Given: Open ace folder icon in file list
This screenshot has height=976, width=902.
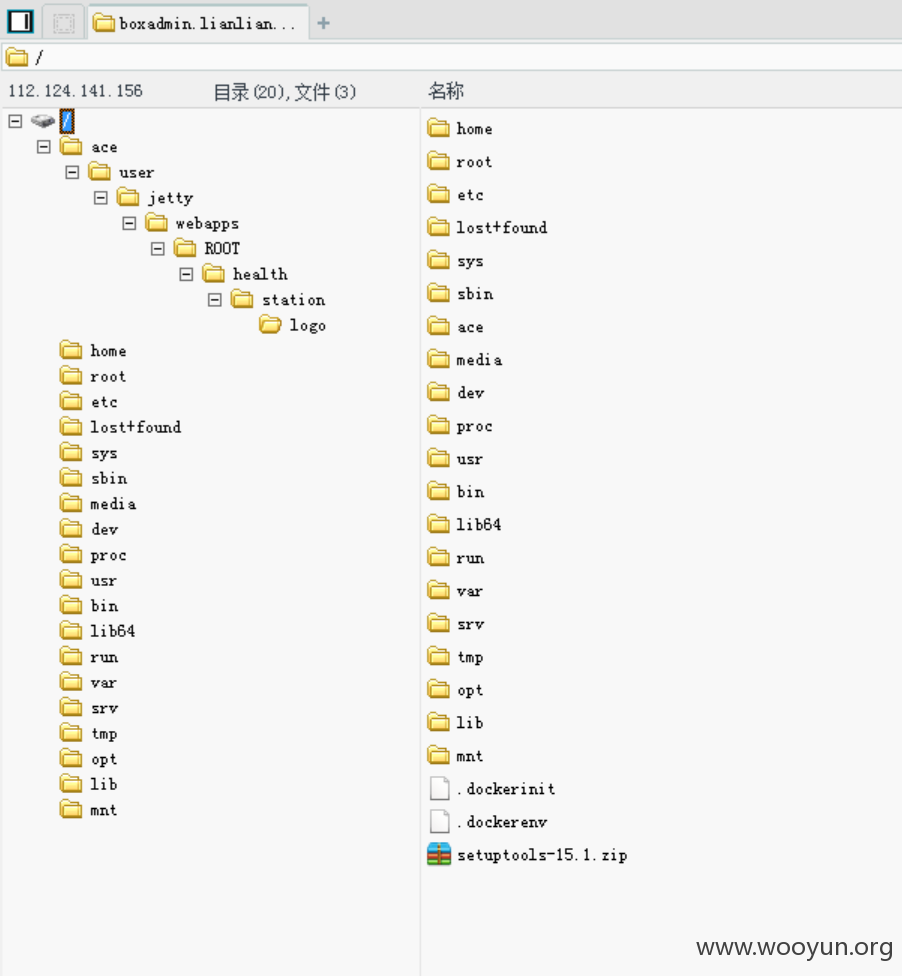Looking at the screenshot, I should pyautogui.click(x=439, y=326).
